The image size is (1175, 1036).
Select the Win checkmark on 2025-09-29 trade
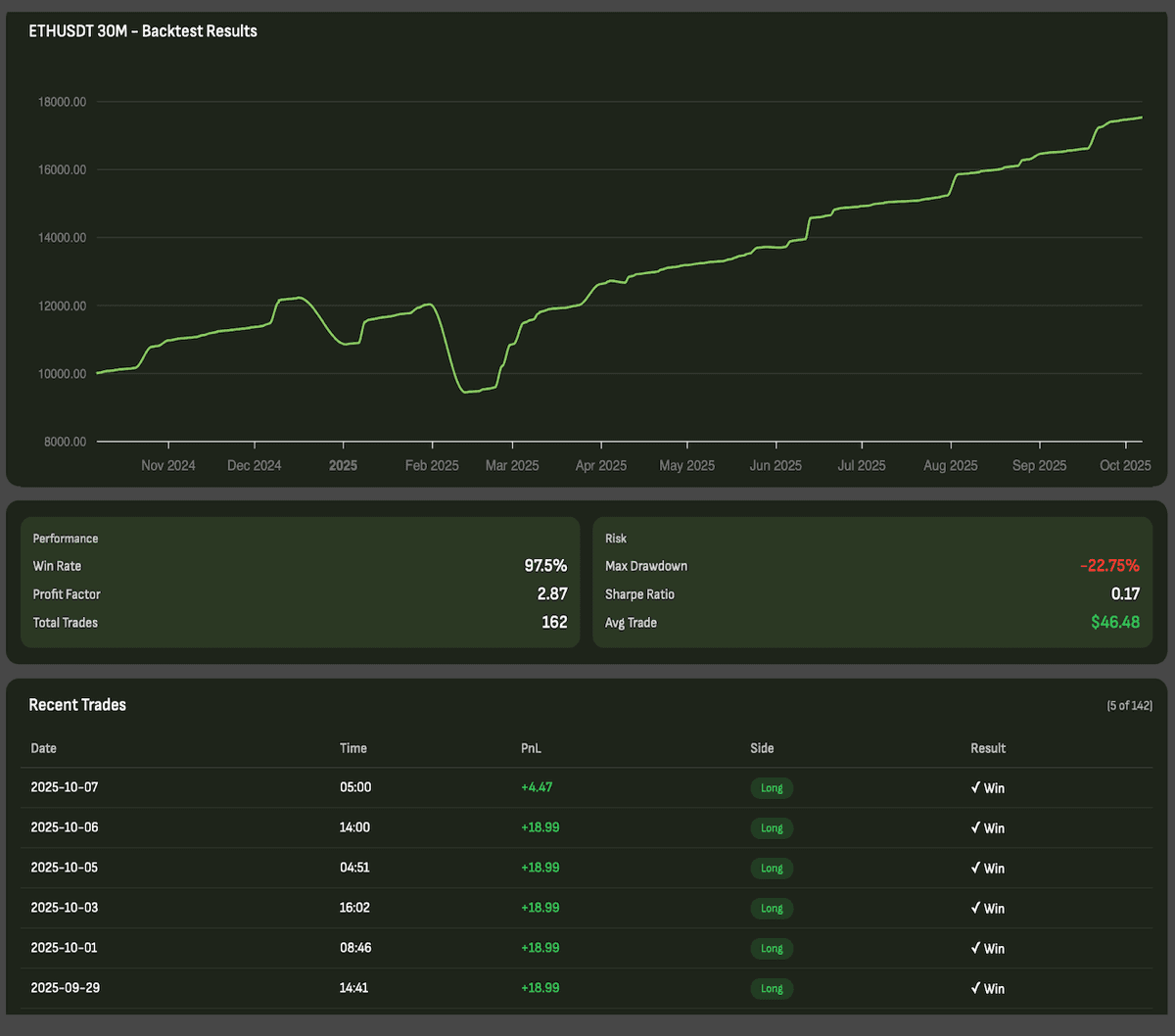[987, 988]
